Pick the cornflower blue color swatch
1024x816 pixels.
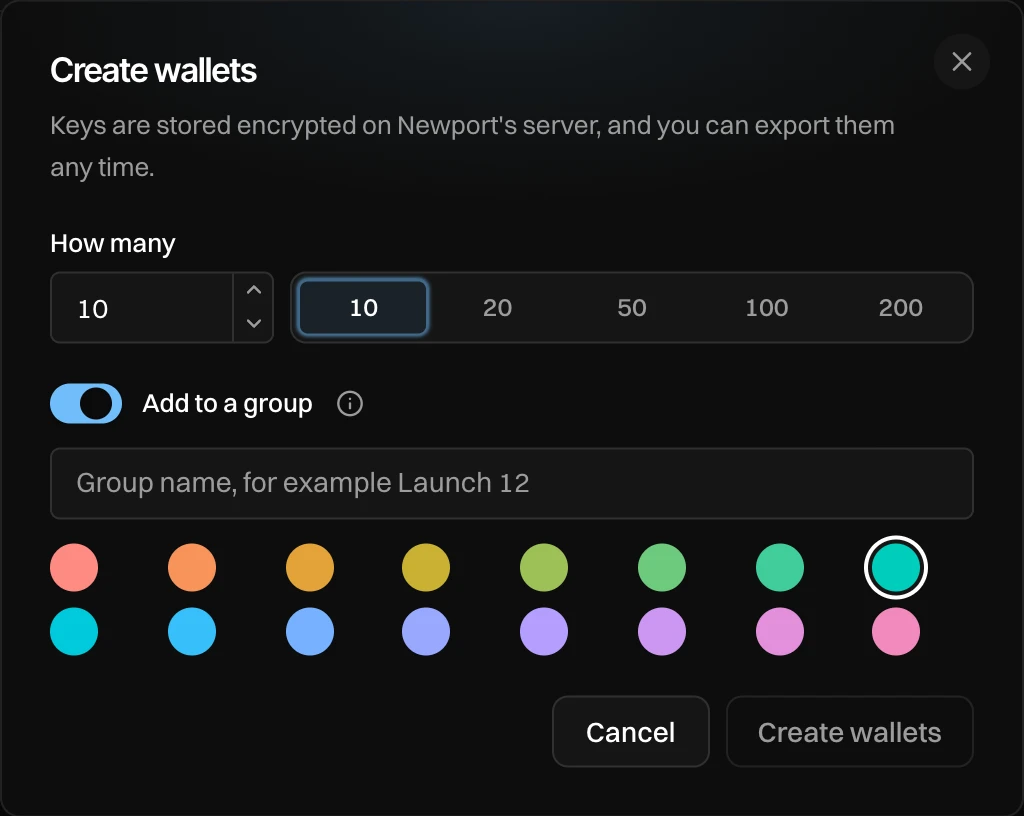click(310, 631)
